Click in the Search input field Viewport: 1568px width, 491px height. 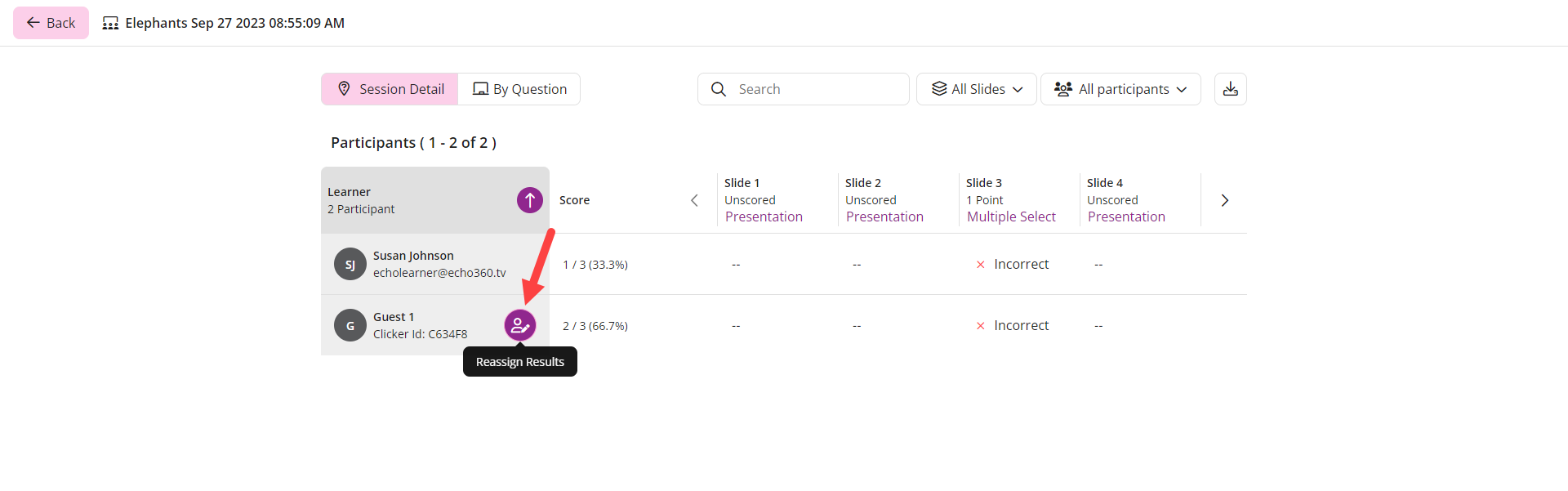(x=817, y=89)
